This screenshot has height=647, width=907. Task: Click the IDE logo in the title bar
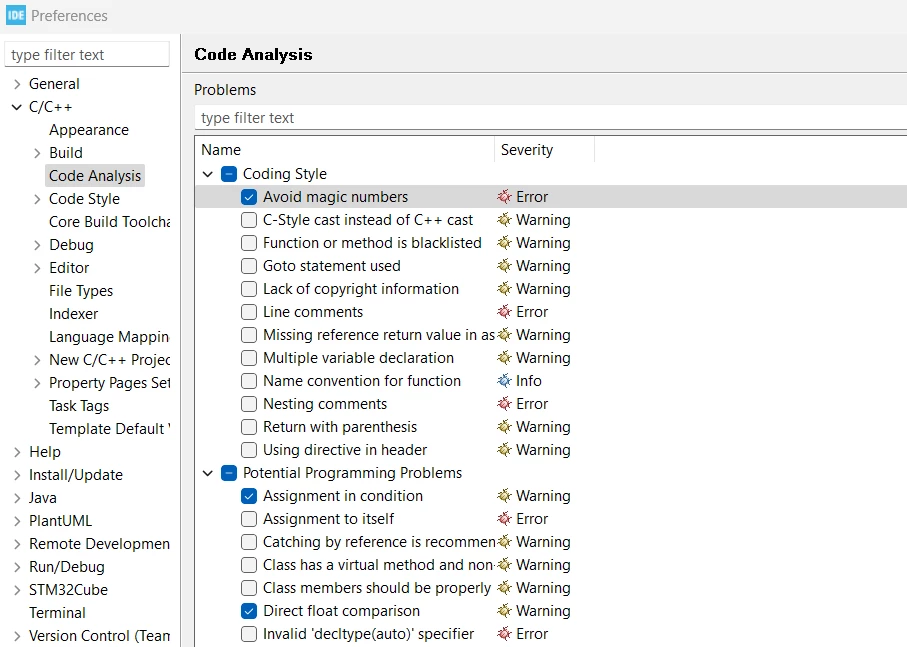pos(16,15)
